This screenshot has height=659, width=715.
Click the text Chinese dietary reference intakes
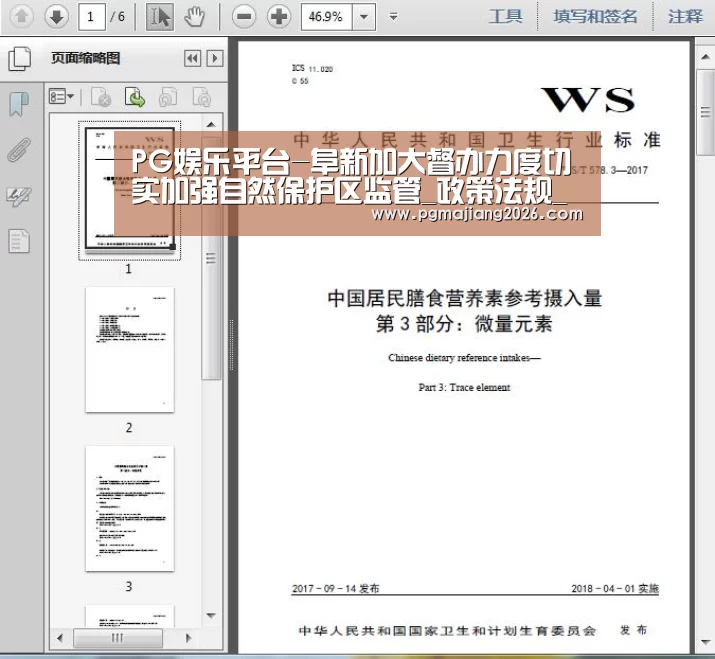pos(459,358)
